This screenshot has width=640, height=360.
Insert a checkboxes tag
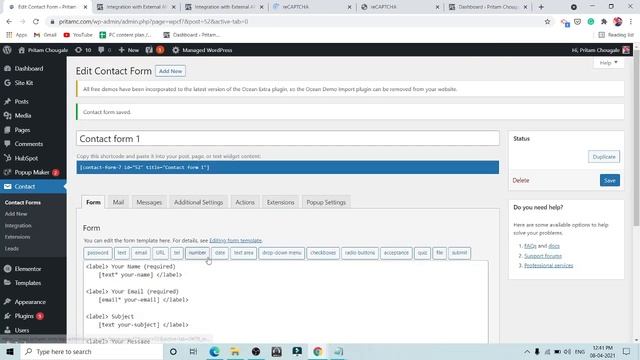tap(323, 253)
